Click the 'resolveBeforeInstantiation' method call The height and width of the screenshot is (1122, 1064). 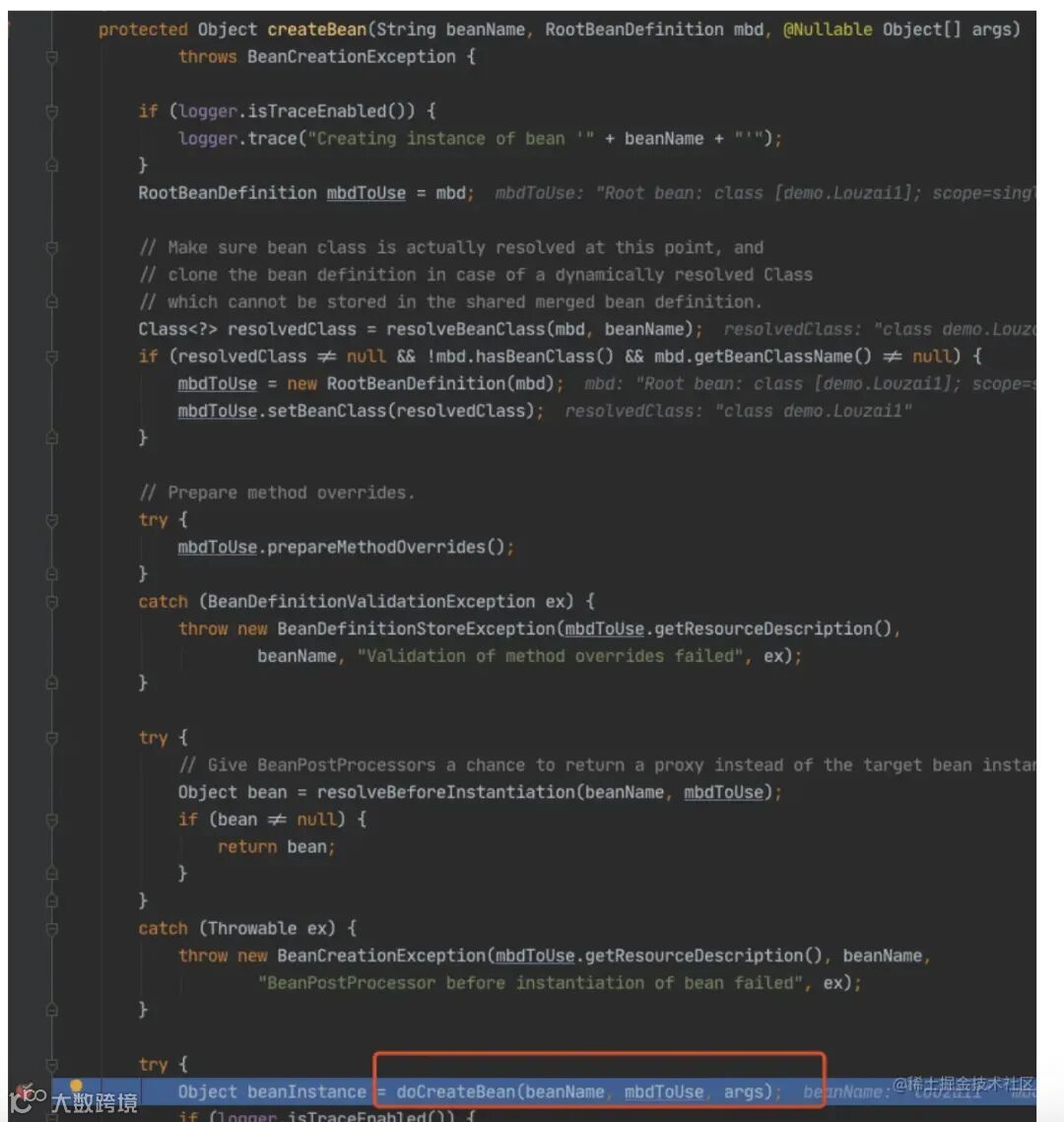point(445,792)
